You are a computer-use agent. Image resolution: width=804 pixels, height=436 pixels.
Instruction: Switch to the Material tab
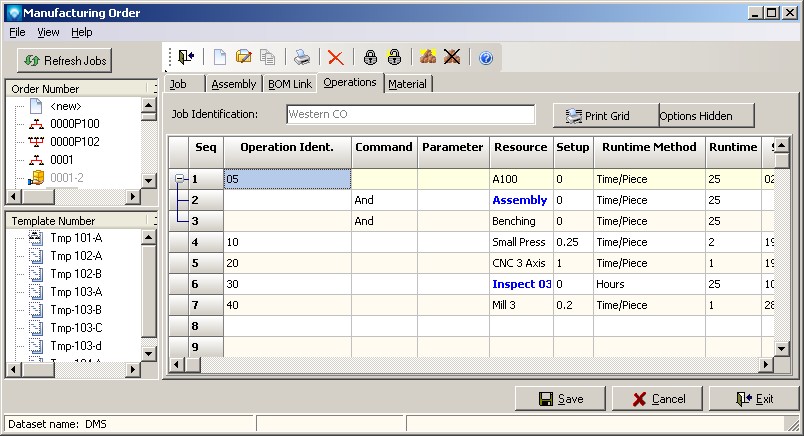click(407, 84)
